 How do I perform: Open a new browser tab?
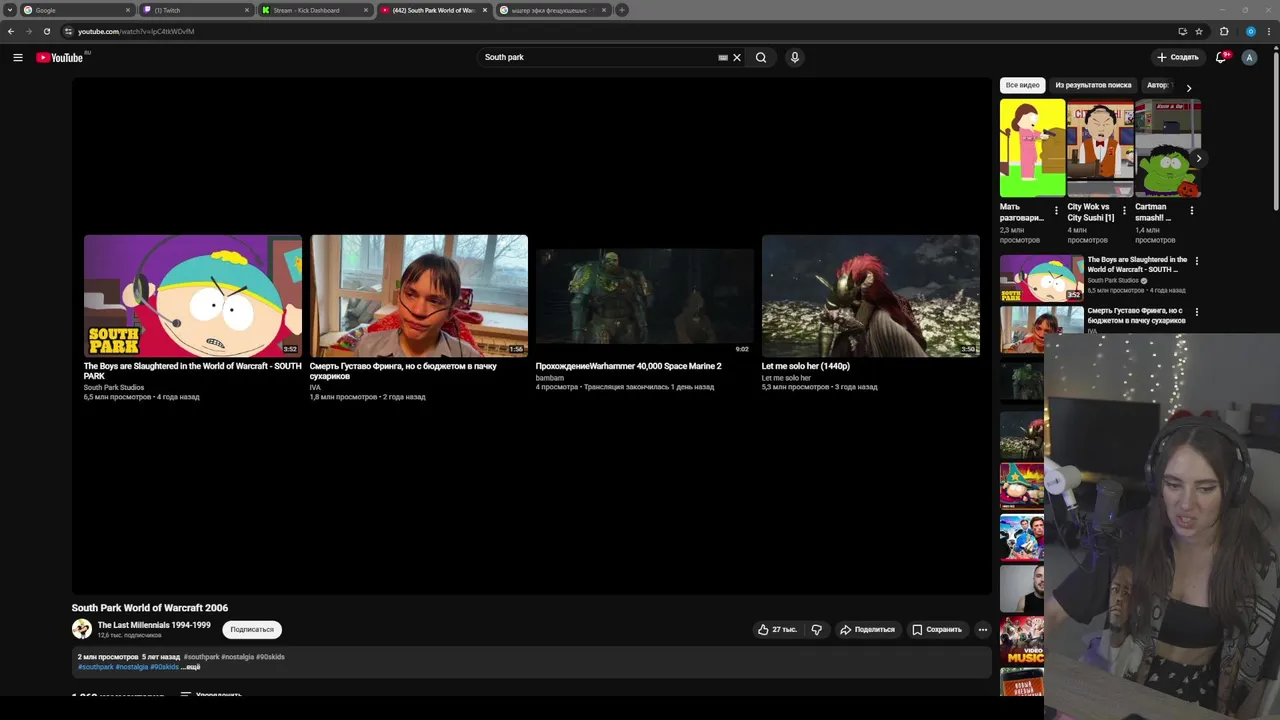622,10
